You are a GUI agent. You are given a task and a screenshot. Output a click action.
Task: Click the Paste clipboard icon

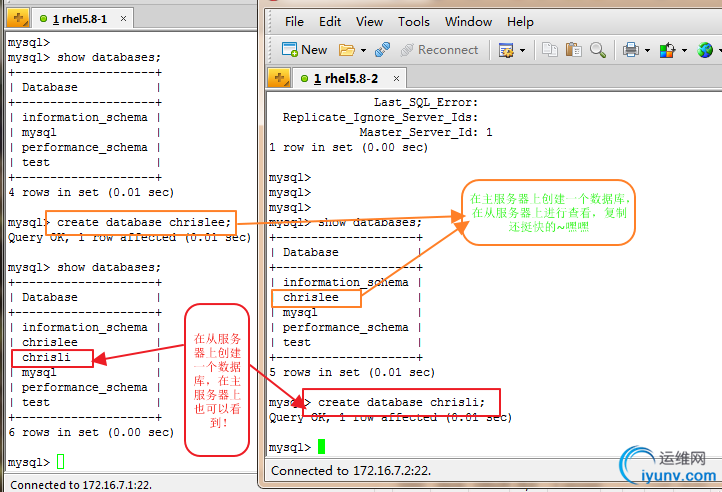click(574, 50)
